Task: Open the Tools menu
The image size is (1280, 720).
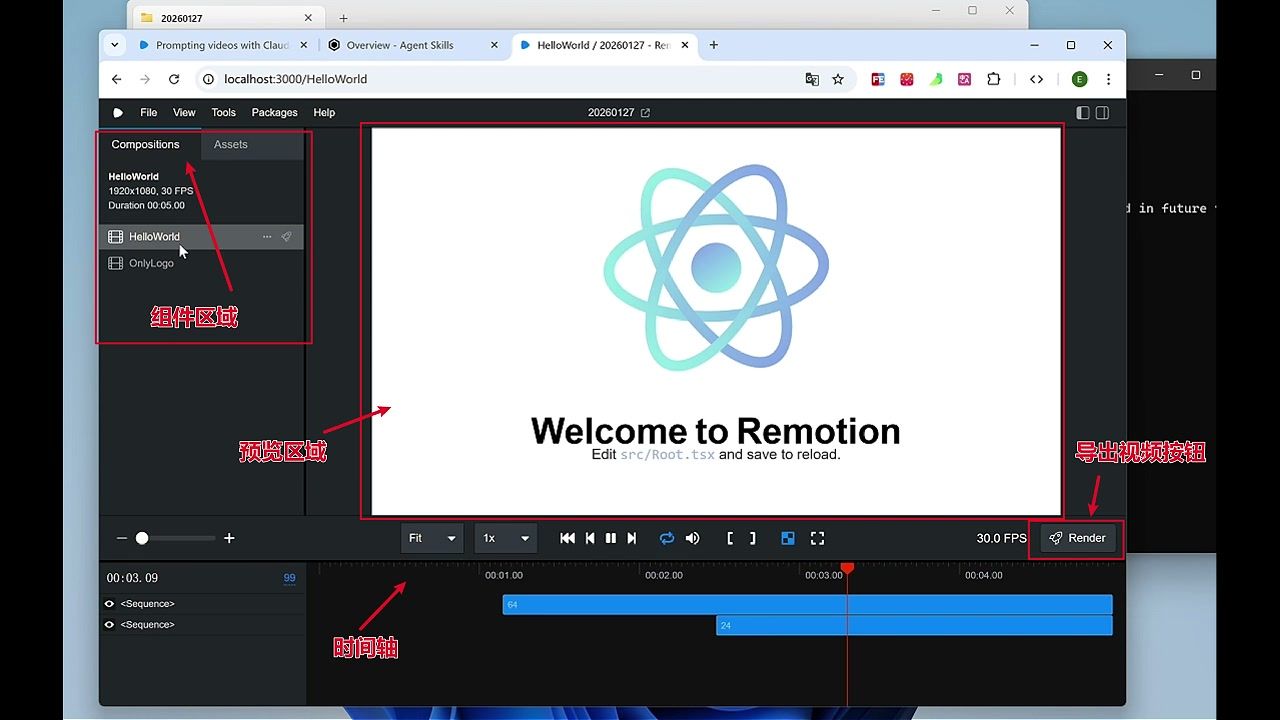Action: pos(223,113)
